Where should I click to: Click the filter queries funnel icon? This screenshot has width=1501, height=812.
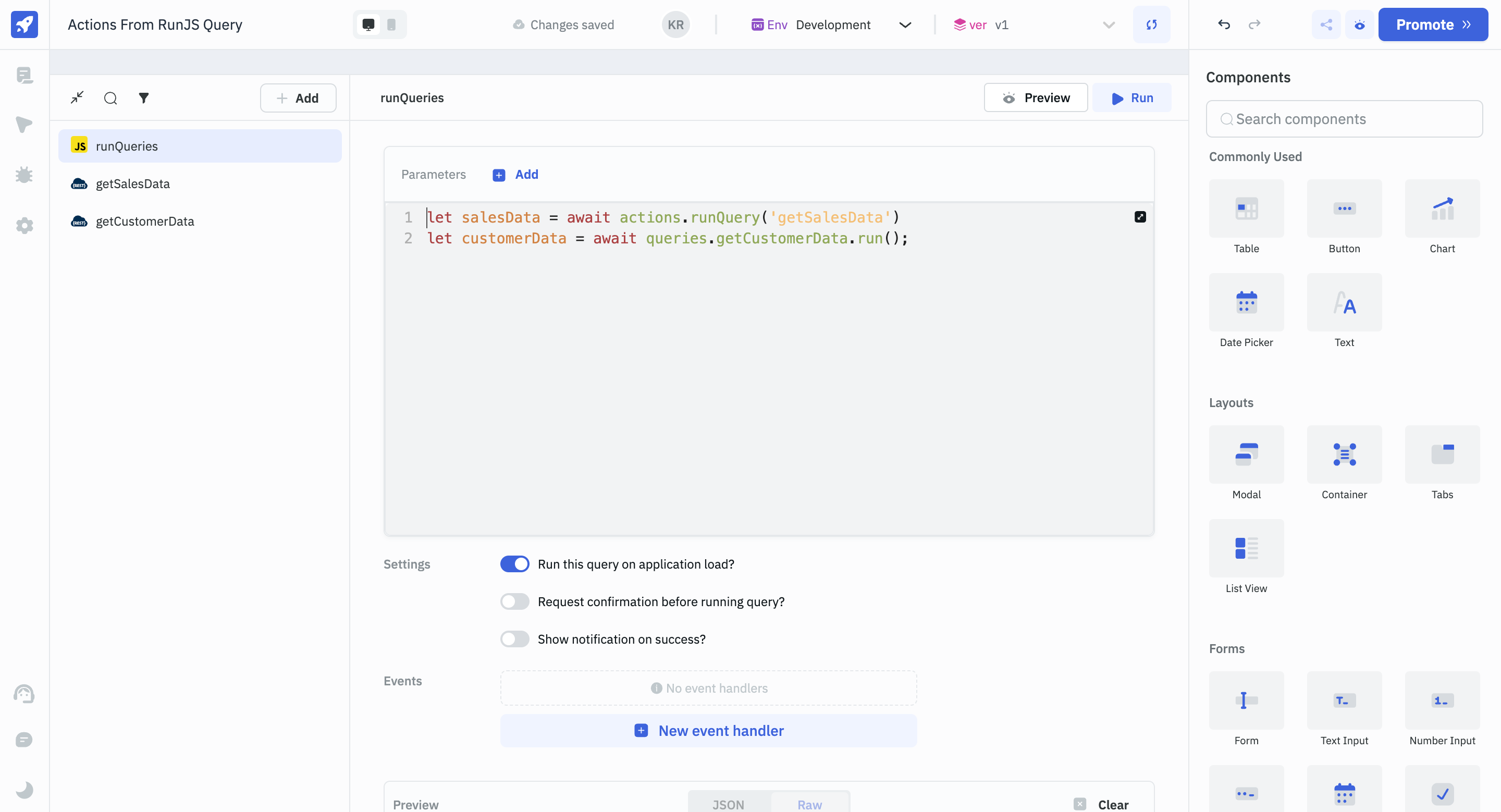pos(143,98)
